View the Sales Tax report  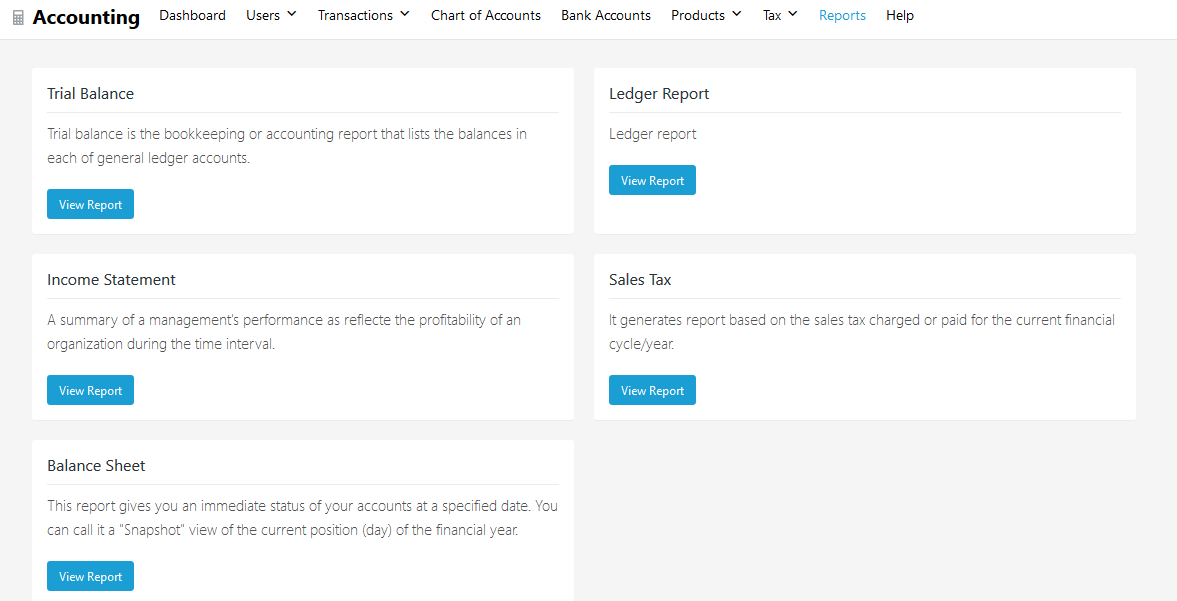(652, 390)
